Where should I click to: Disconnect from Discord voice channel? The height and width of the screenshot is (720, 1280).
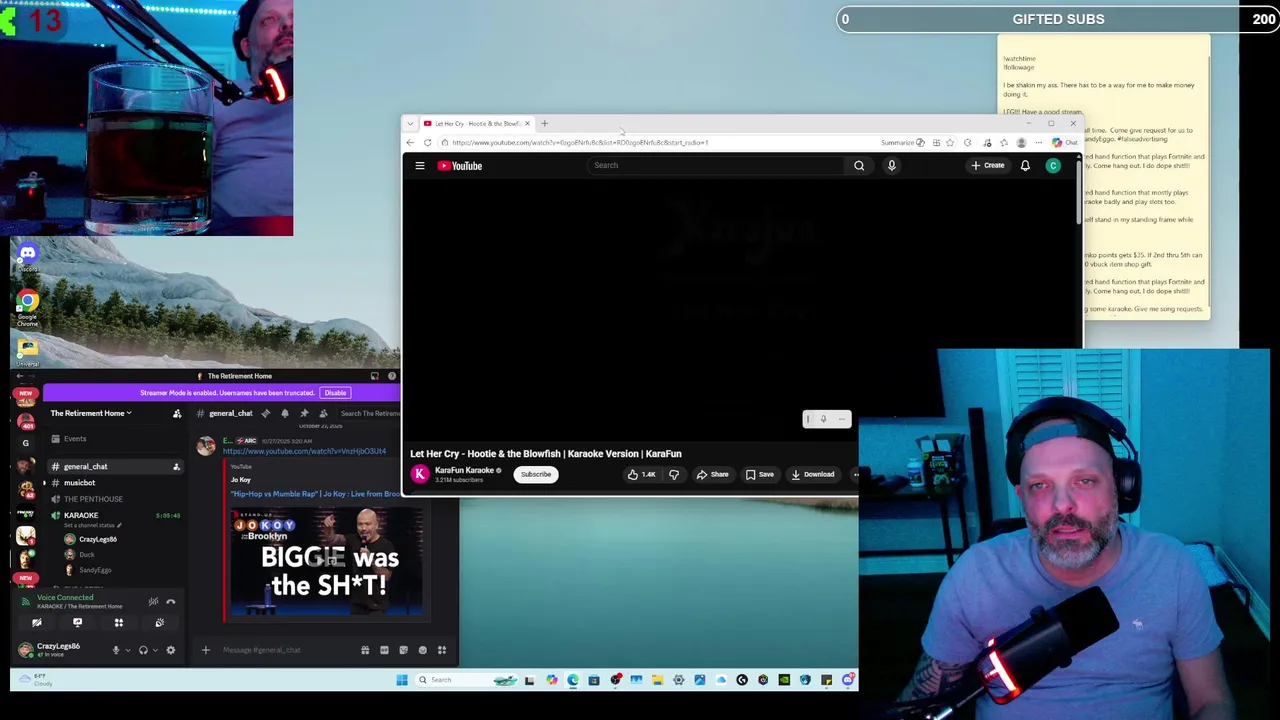click(x=171, y=602)
